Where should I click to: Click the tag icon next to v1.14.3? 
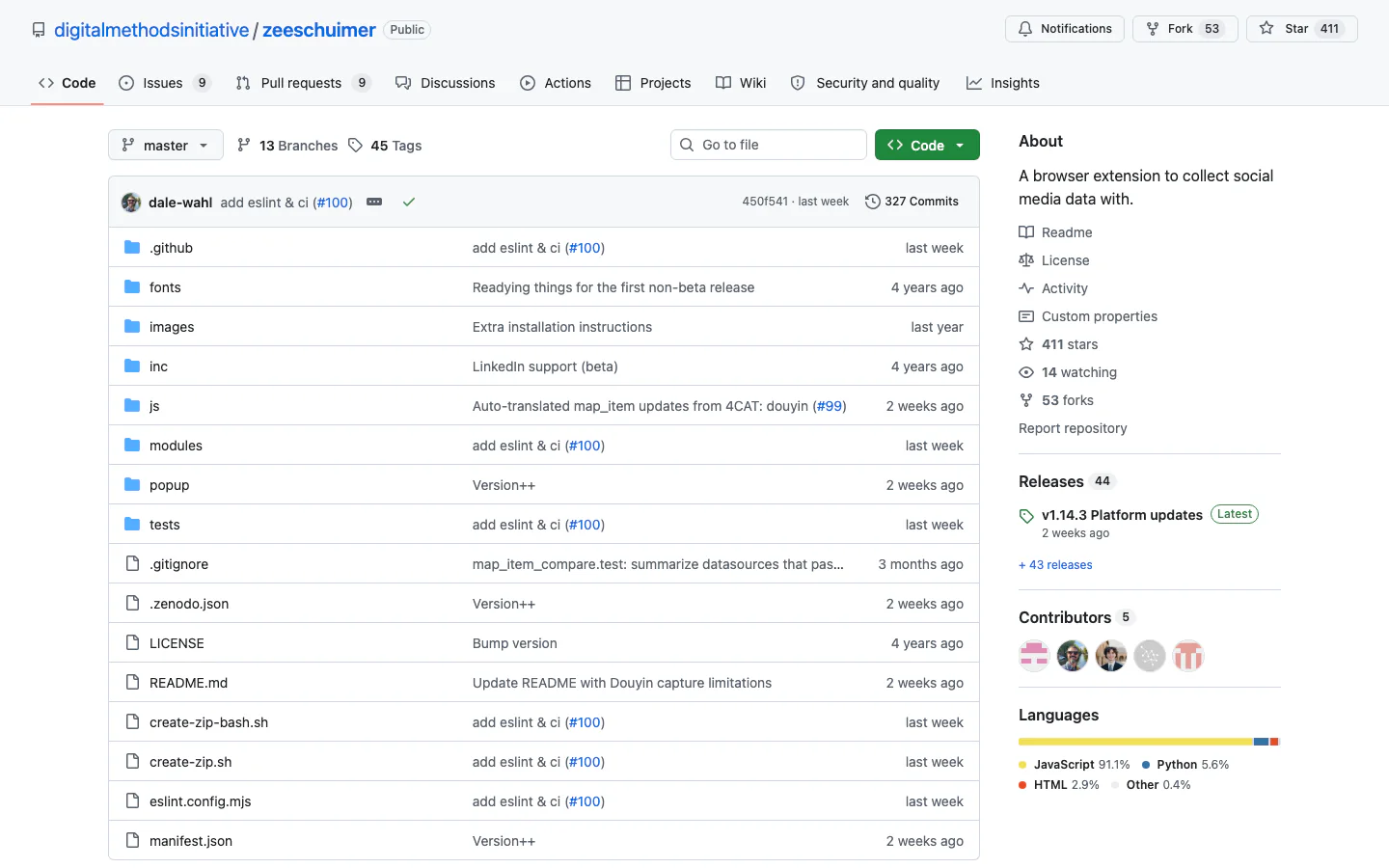1026,516
